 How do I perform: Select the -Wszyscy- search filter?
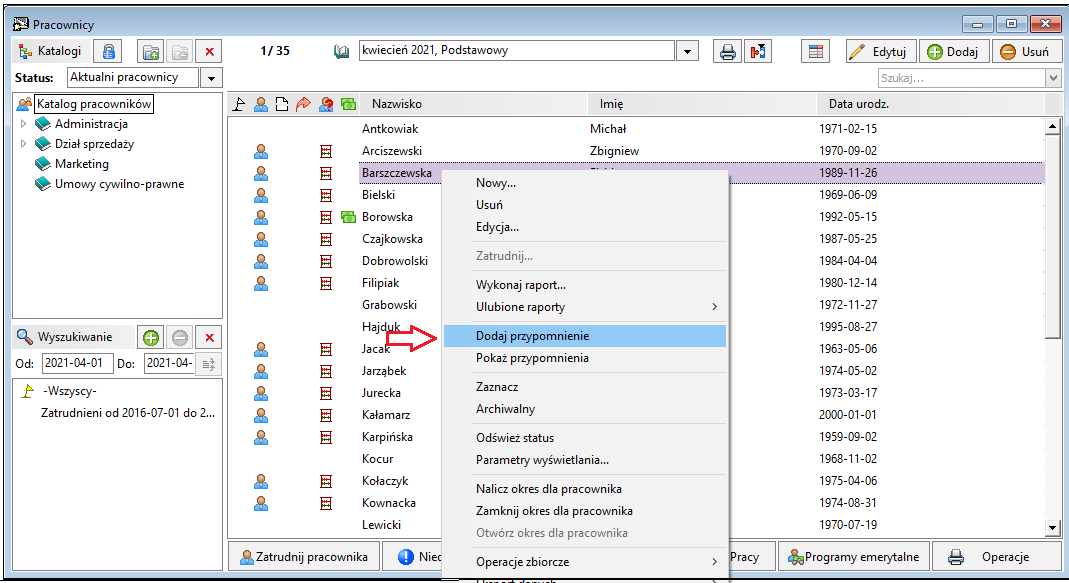pyautogui.click(x=70, y=391)
